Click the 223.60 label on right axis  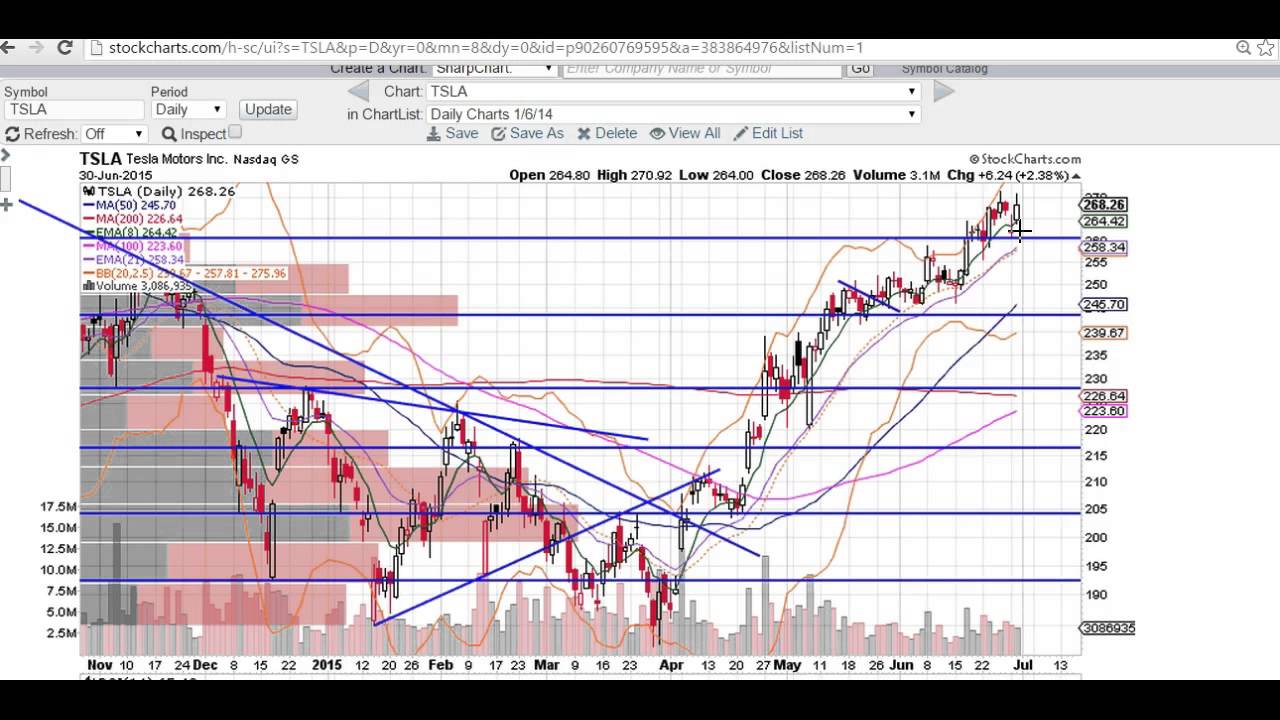click(x=1104, y=411)
